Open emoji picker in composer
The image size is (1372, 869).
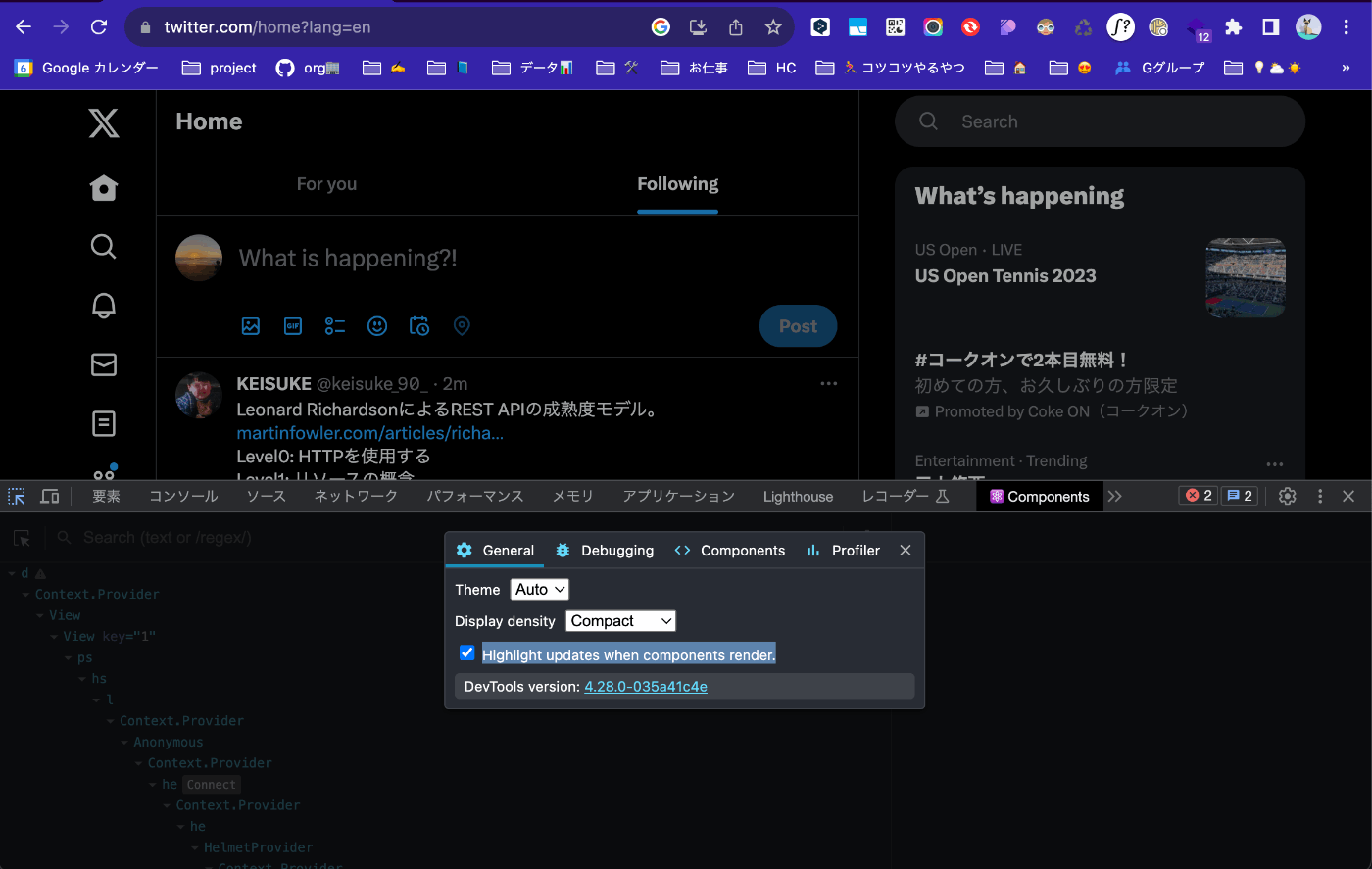point(377,326)
